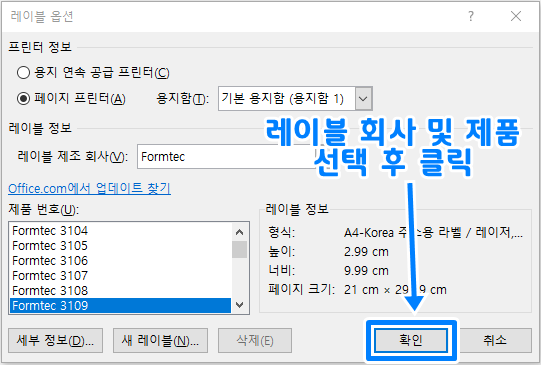Click the New Label button (새 레이블)

160,341
